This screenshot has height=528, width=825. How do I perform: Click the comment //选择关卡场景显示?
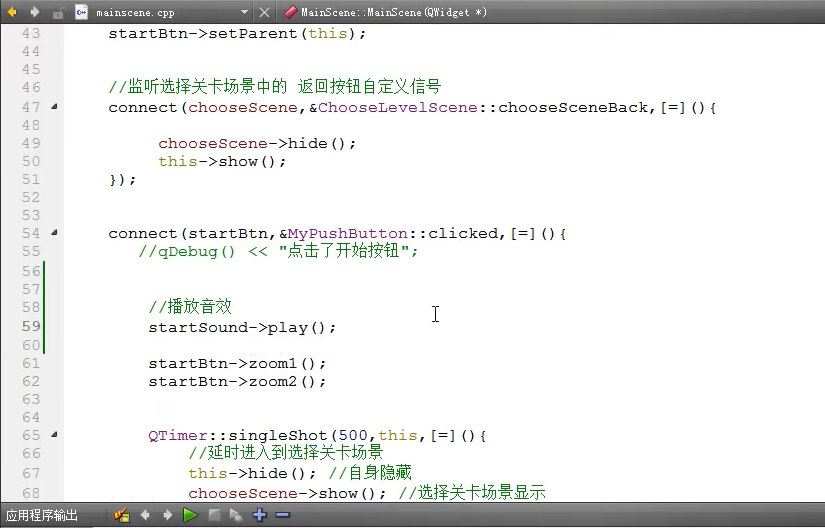click(x=472, y=493)
